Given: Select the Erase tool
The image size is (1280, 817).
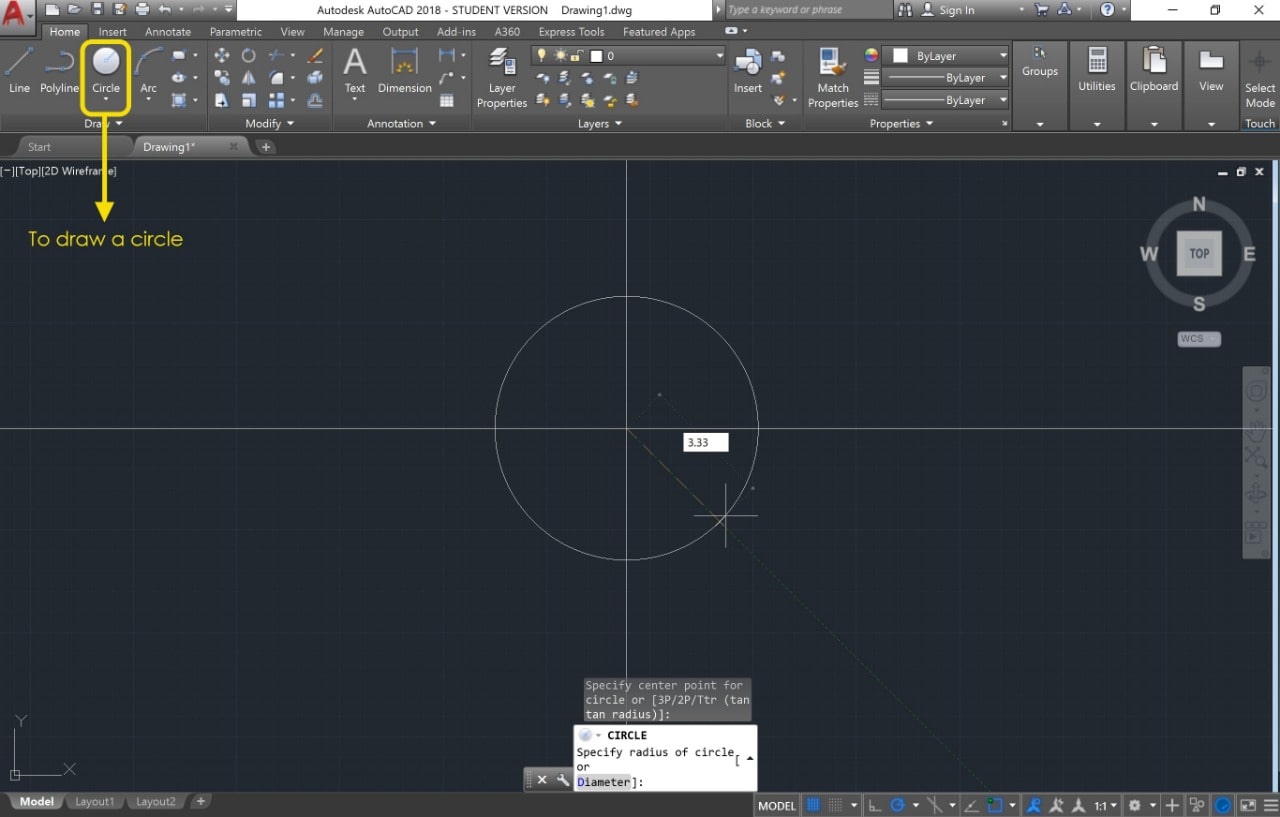Looking at the screenshot, I should (315, 56).
